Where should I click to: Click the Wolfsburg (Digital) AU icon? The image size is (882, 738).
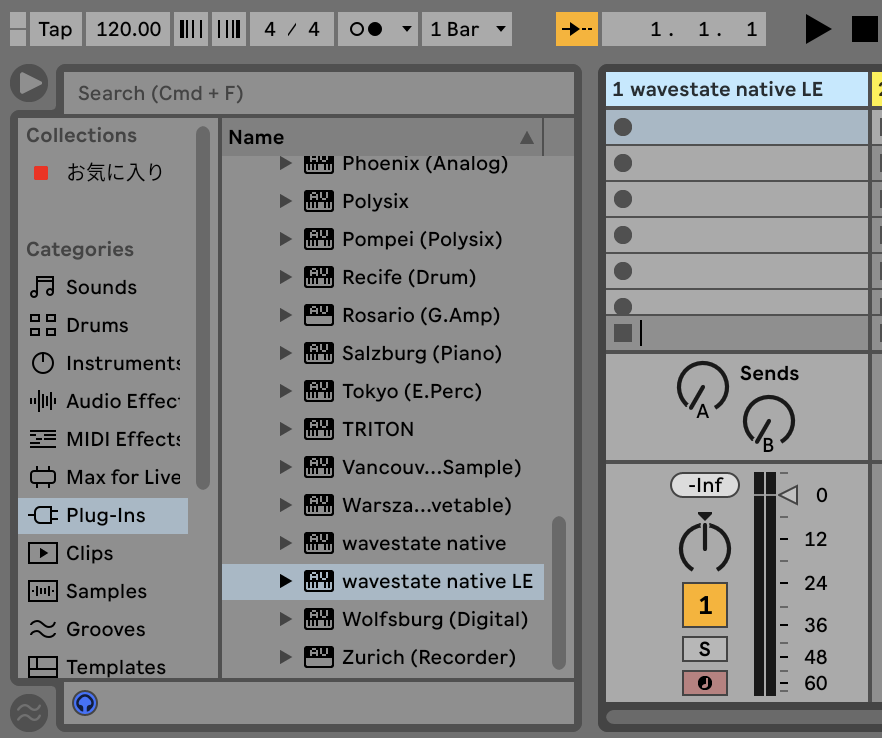pos(319,619)
